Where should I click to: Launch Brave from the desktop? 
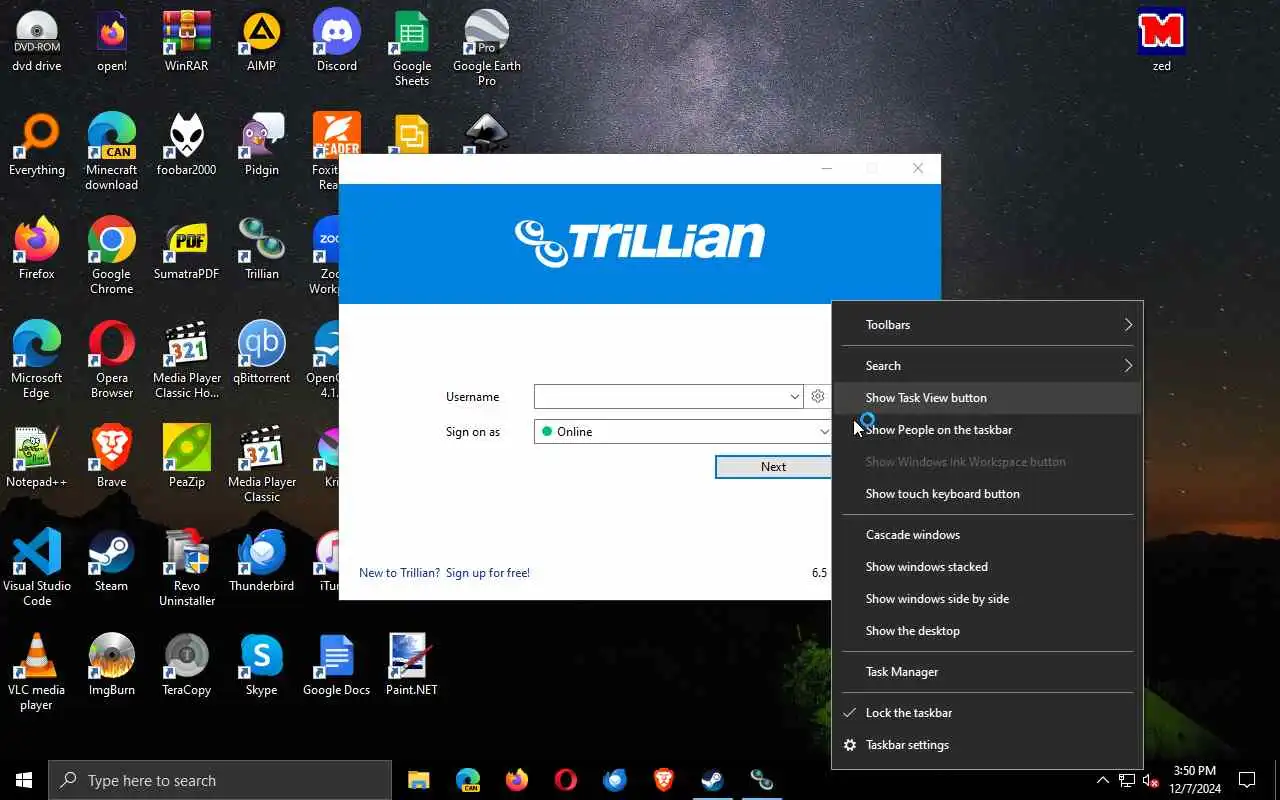pyautogui.click(x=112, y=457)
